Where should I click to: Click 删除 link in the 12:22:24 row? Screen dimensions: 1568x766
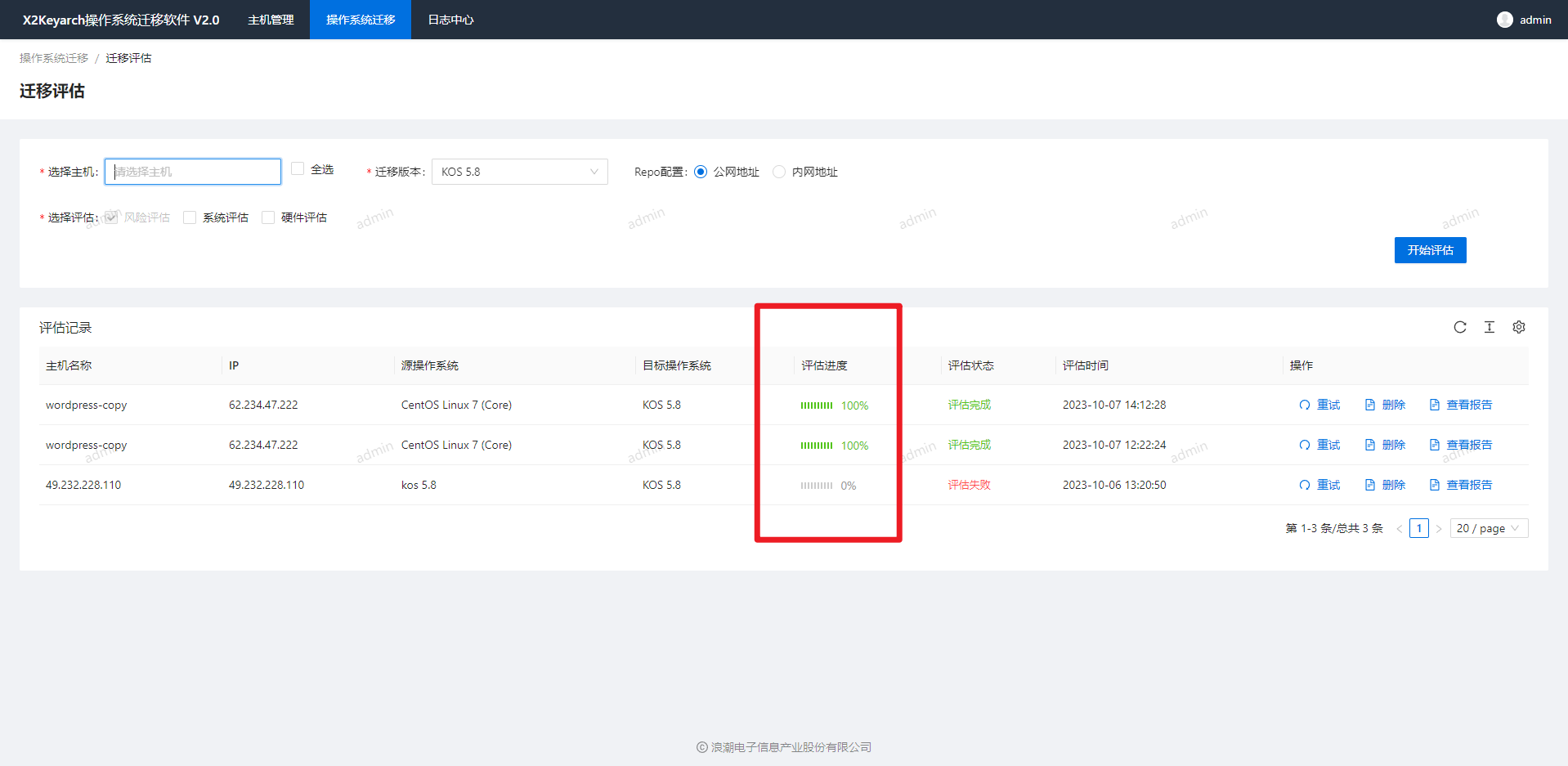1394,445
